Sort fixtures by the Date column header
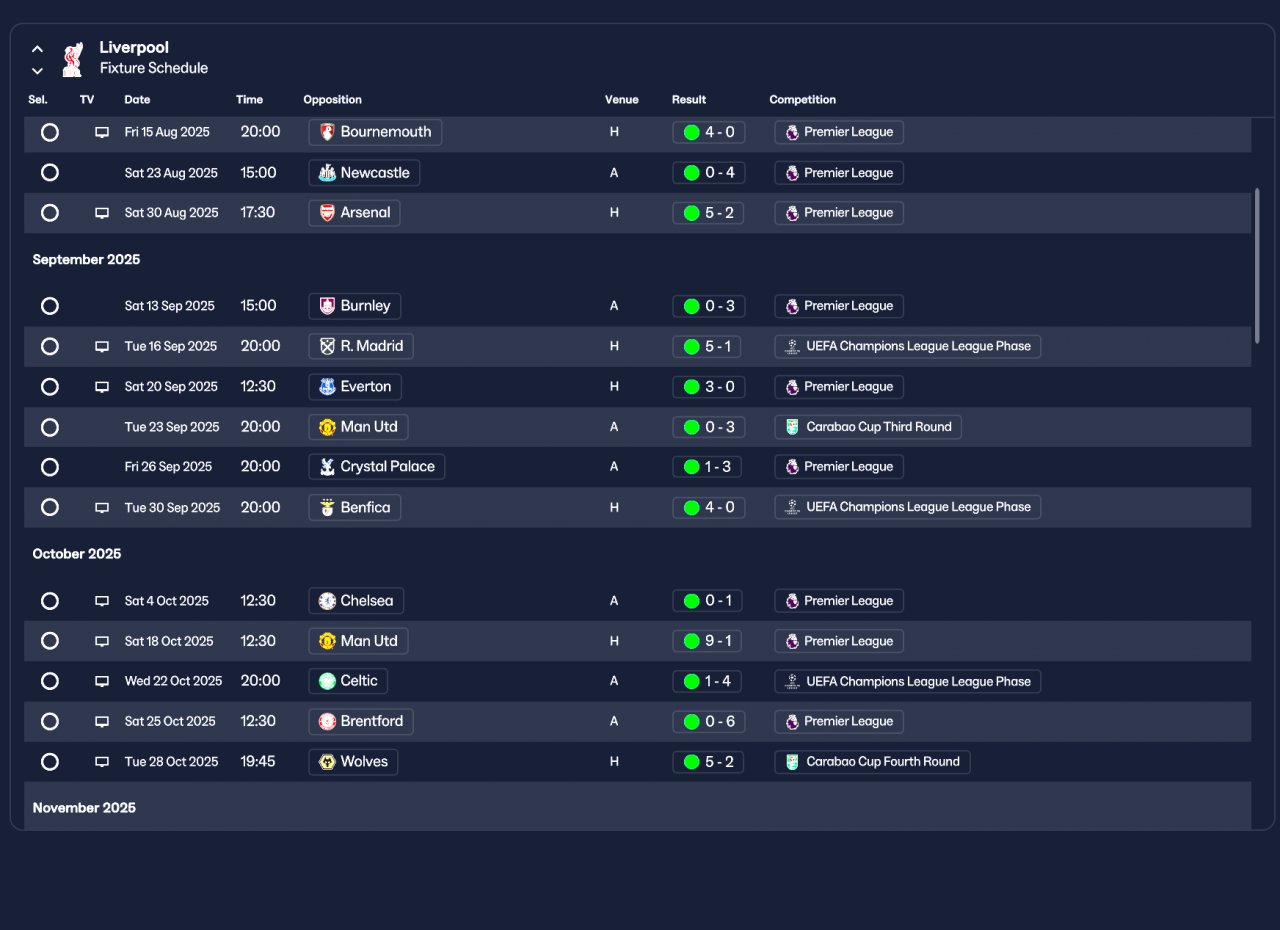Image resolution: width=1280 pixels, height=930 pixels. click(137, 100)
